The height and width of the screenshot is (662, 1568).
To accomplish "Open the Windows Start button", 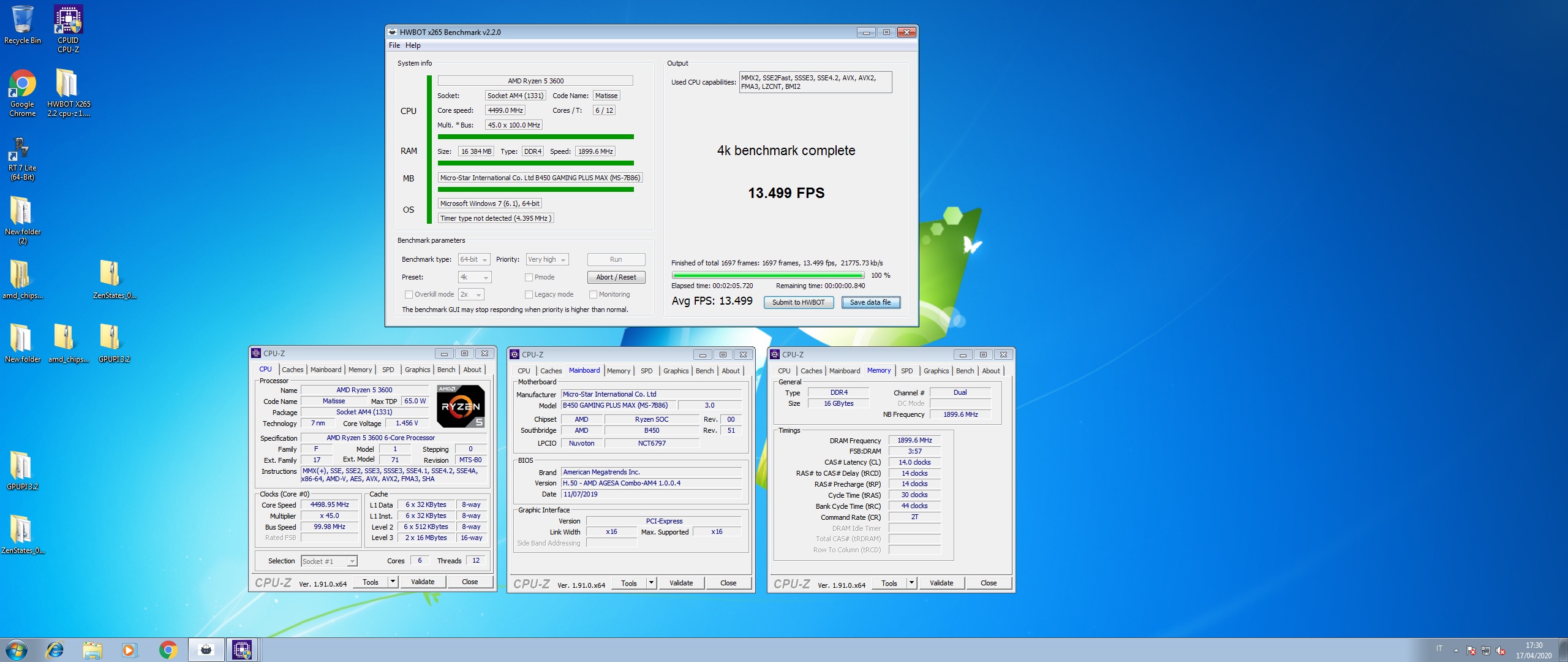I will click(17, 650).
